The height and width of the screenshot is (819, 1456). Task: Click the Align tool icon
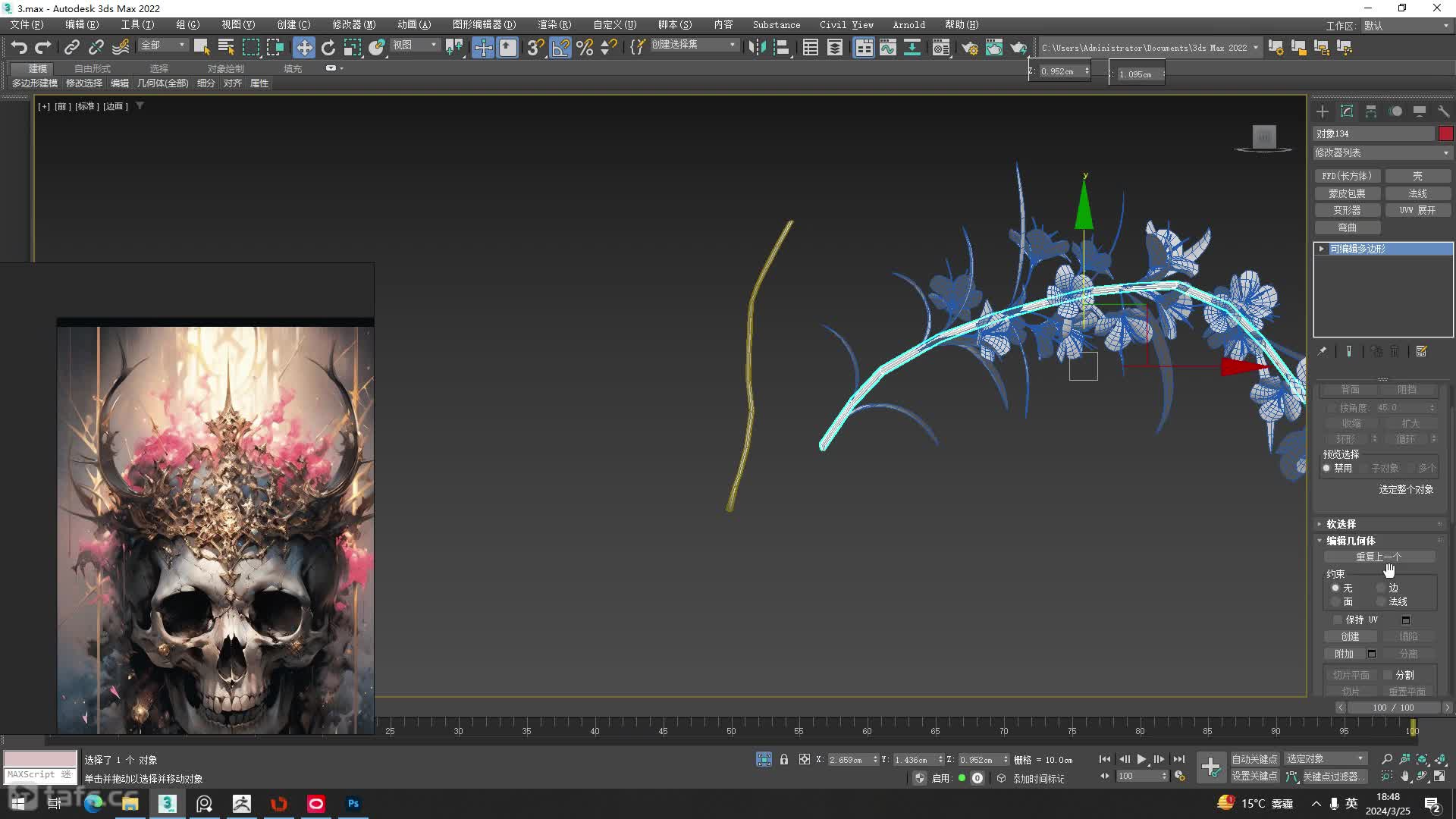point(781,47)
